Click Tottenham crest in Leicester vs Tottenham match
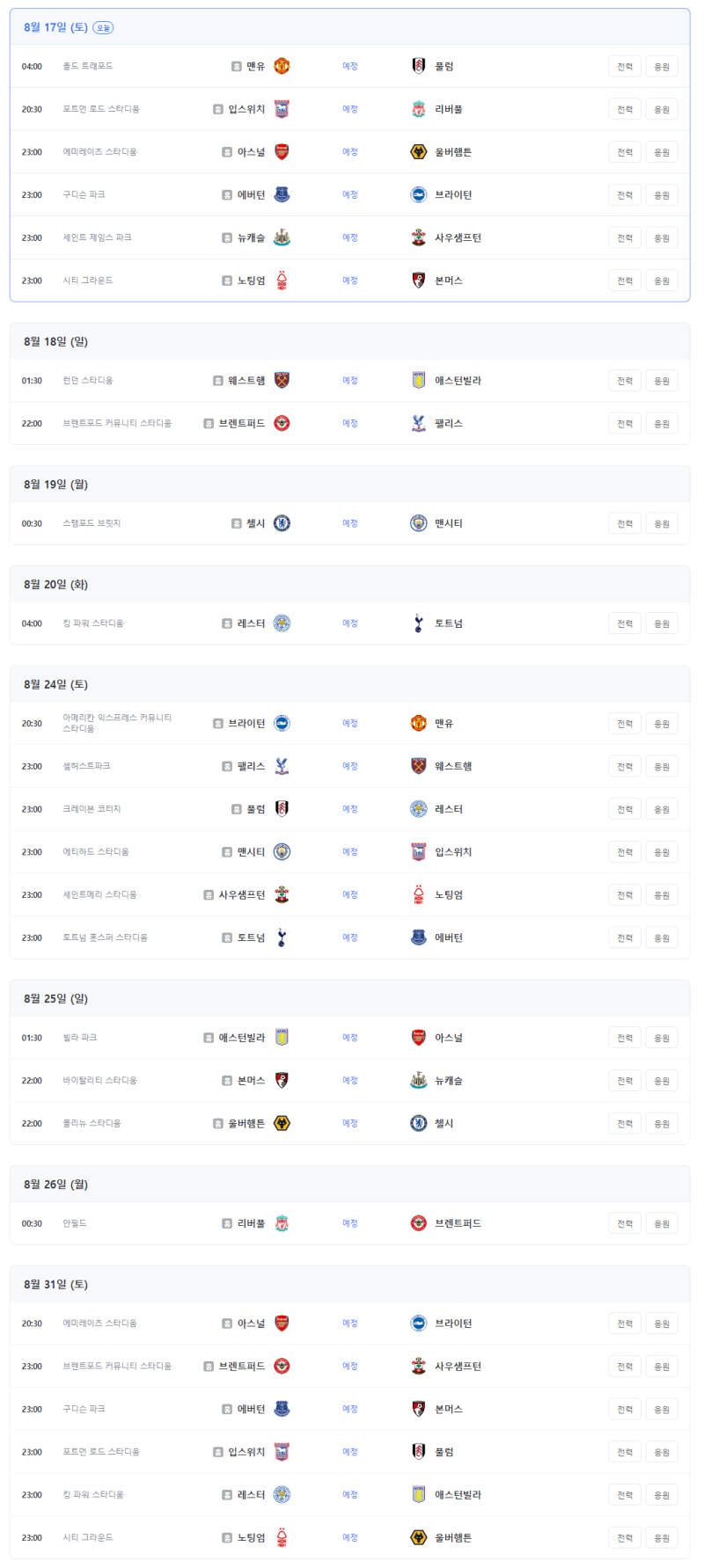The width and height of the screenshot is (704, 1568). click(x=419, y=624)
